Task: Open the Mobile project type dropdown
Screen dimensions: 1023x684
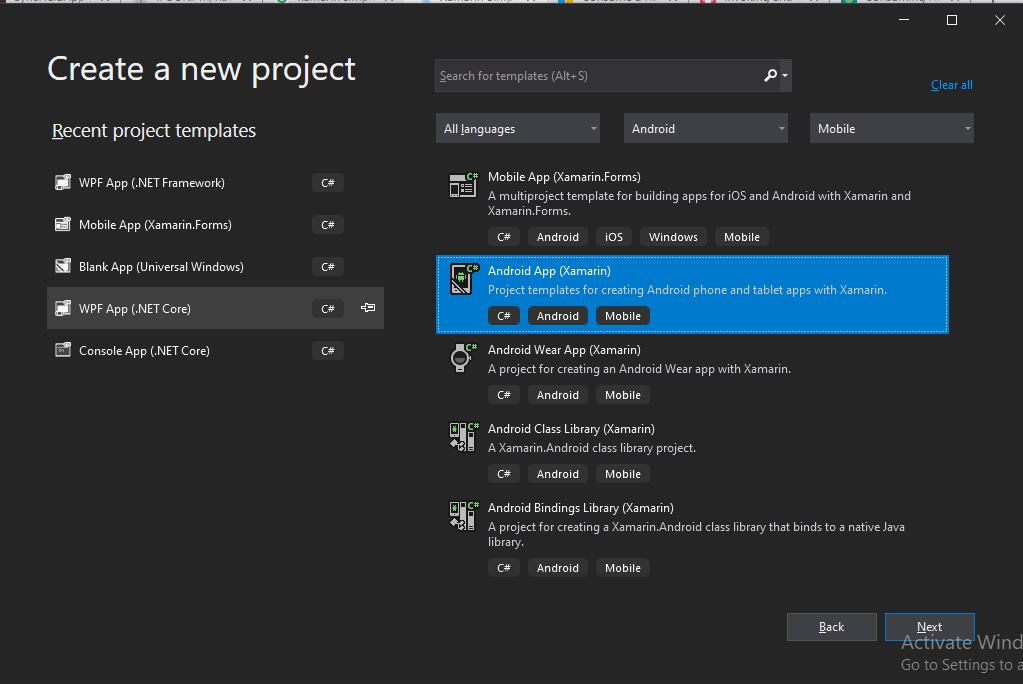Action: (892, 129)
